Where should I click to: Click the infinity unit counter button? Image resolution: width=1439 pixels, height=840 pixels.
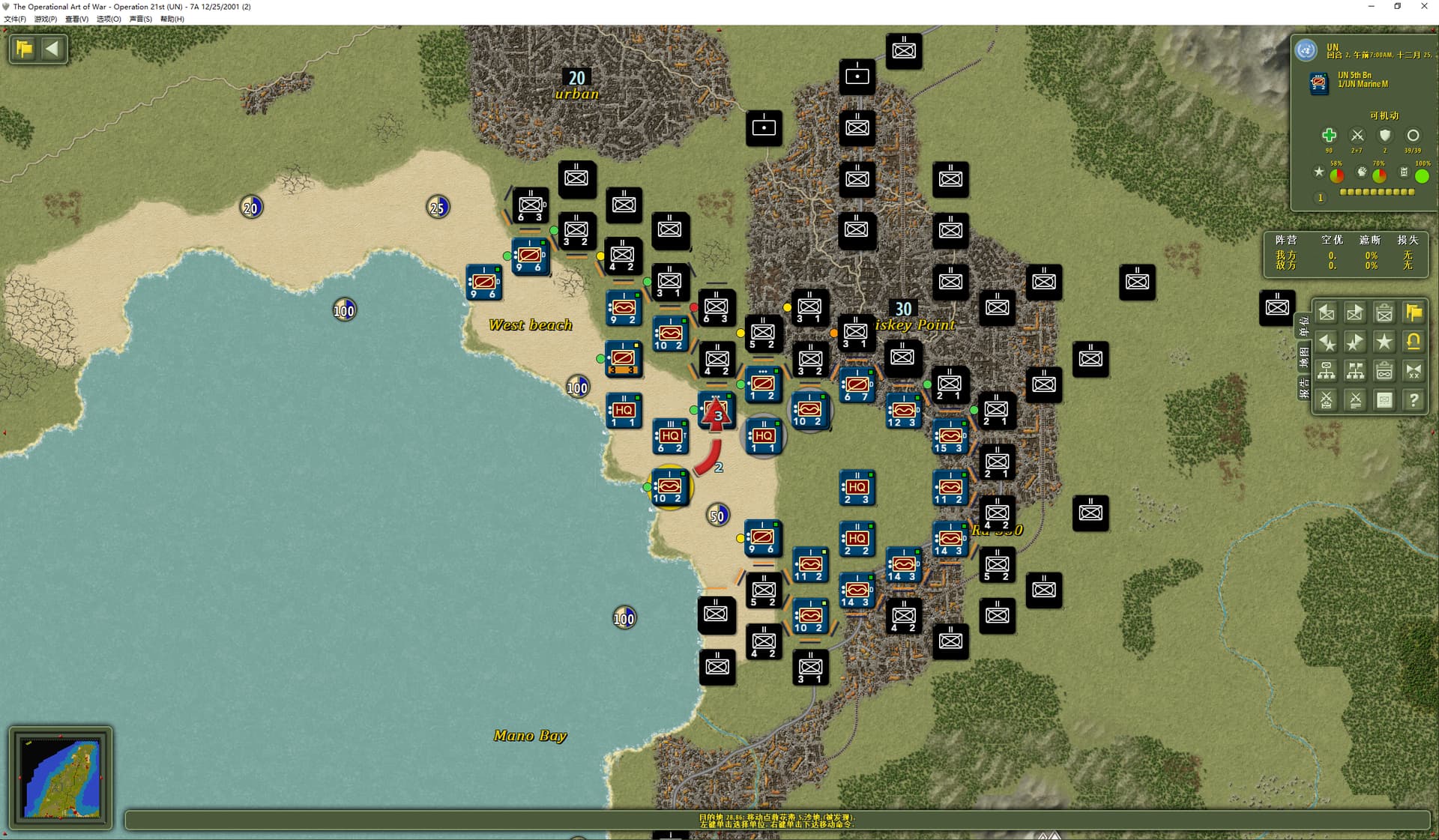1384,371
